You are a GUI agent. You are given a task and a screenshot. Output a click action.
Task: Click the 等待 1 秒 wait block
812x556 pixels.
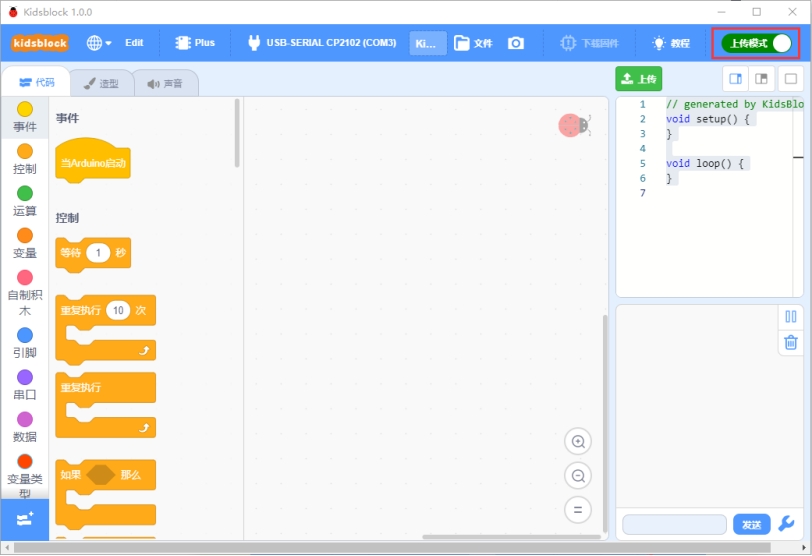click(71, 253)
